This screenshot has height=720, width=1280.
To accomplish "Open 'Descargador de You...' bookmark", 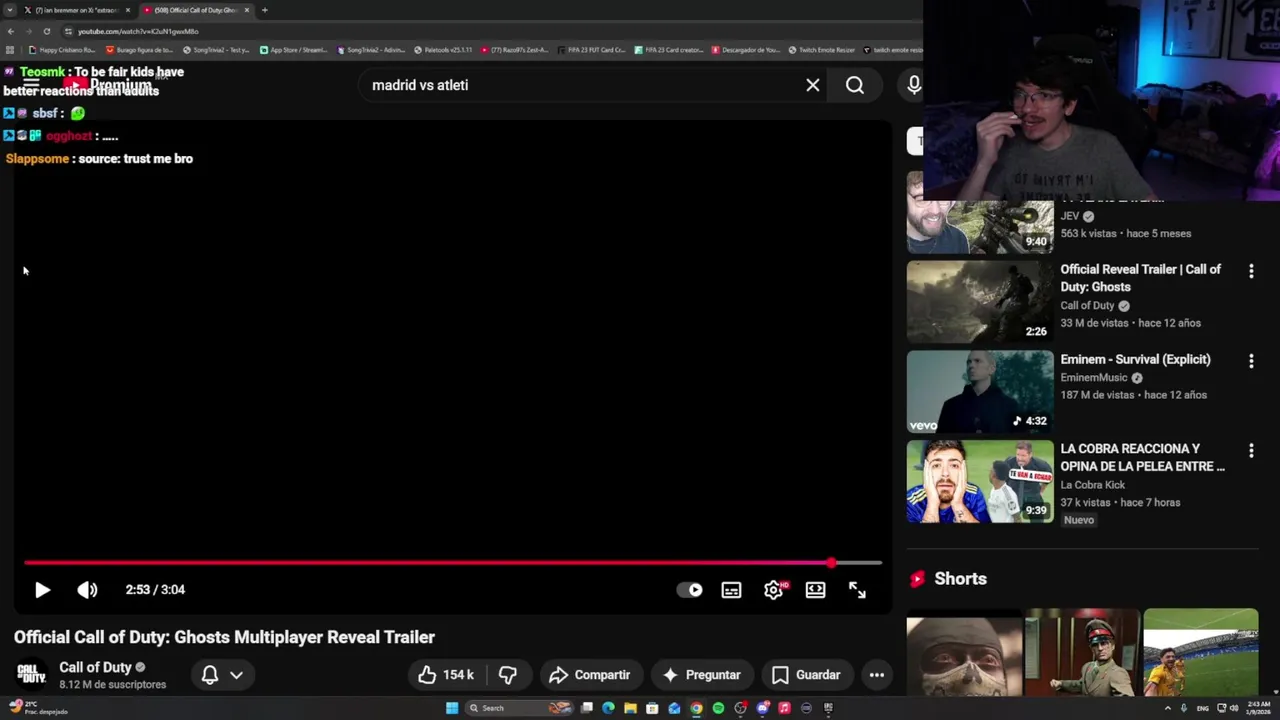I will click(745, 49).
